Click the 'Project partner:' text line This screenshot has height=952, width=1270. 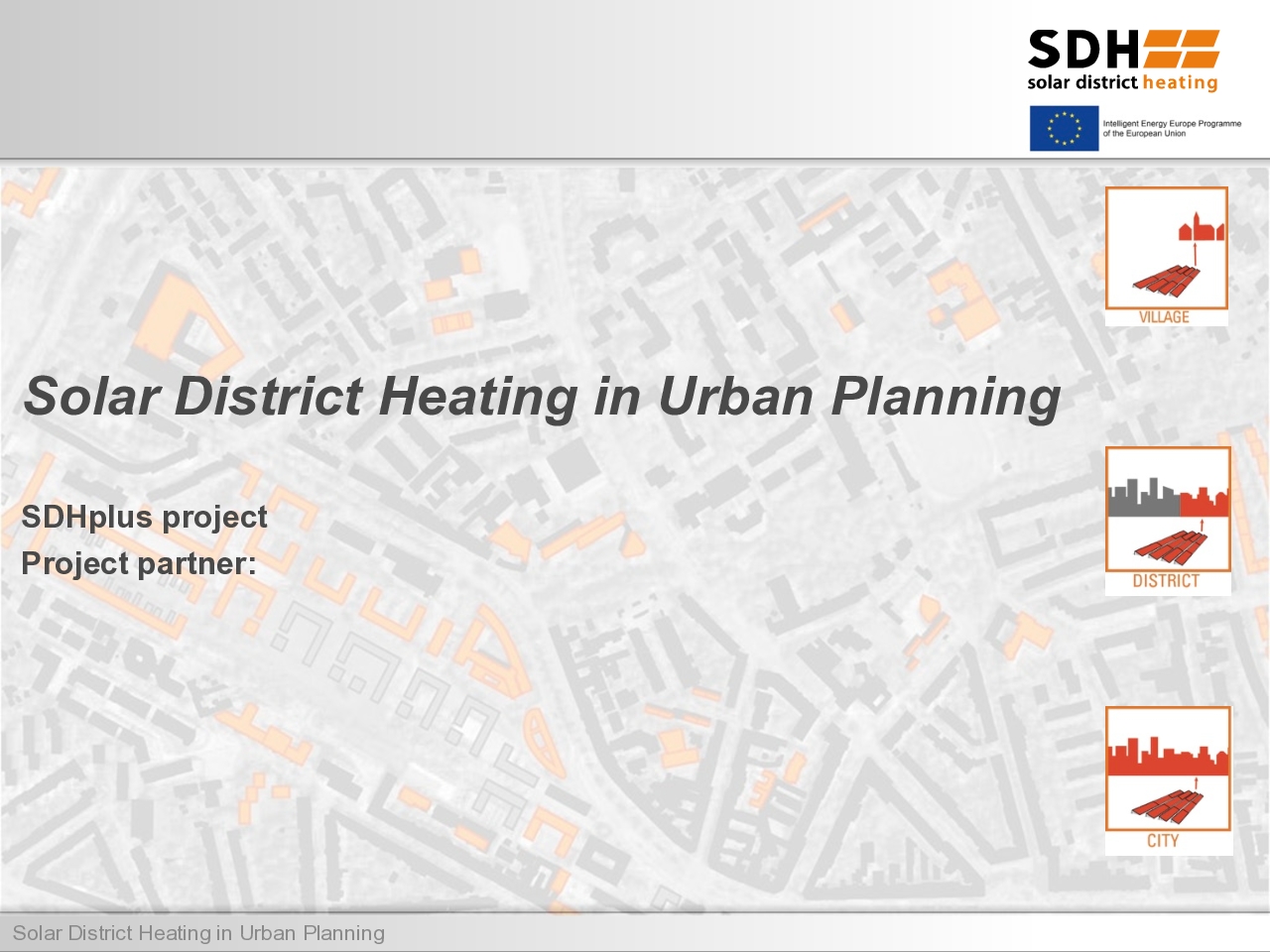click(139, 563)
